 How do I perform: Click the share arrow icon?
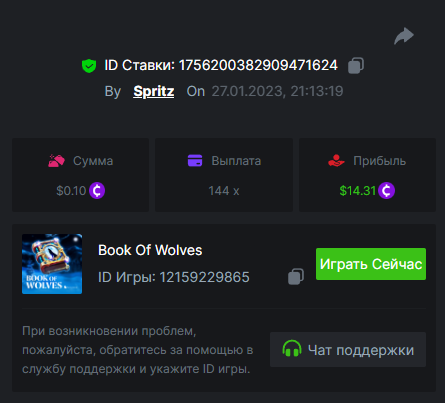[404, 36]
